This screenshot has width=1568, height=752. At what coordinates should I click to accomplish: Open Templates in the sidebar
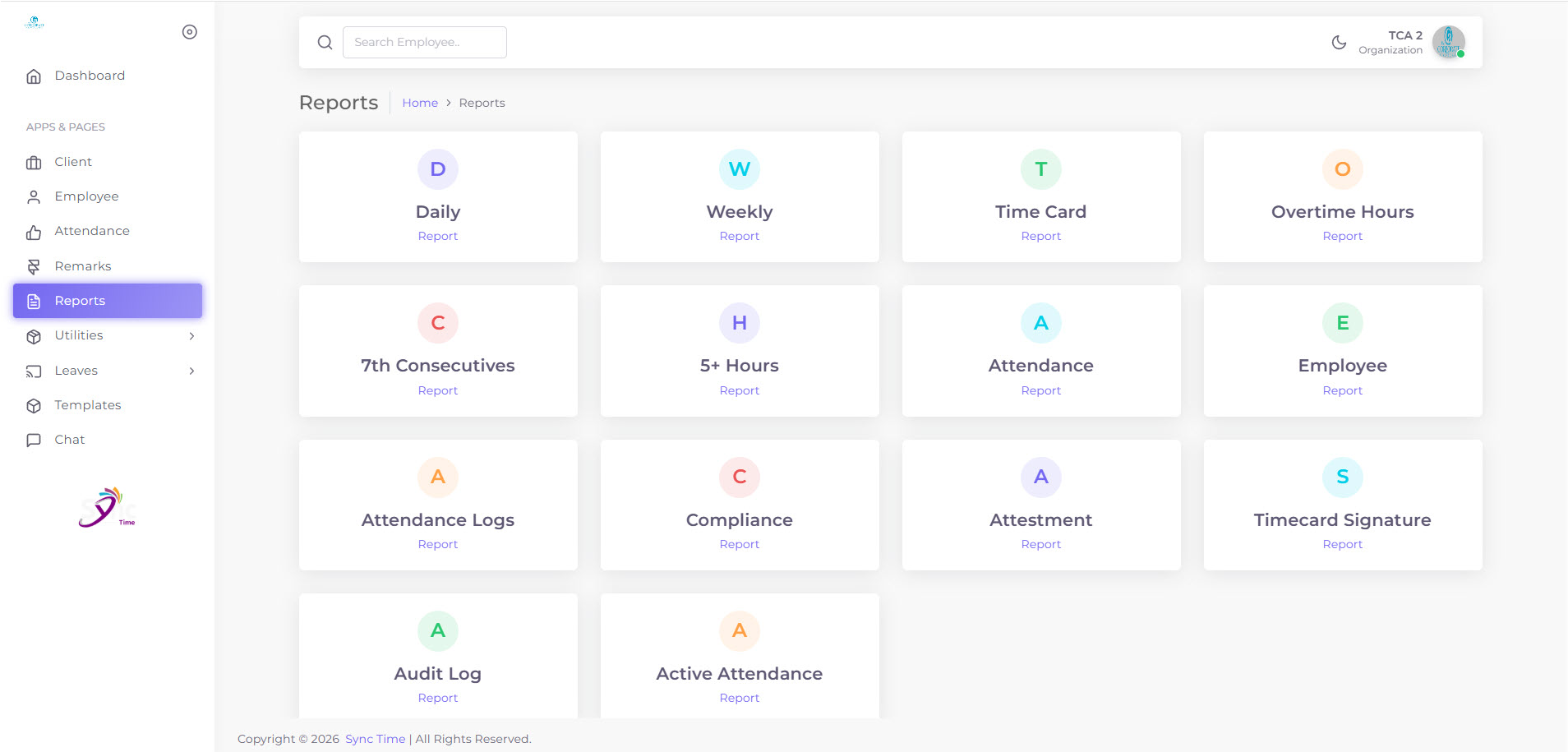[x=88, y=405]
